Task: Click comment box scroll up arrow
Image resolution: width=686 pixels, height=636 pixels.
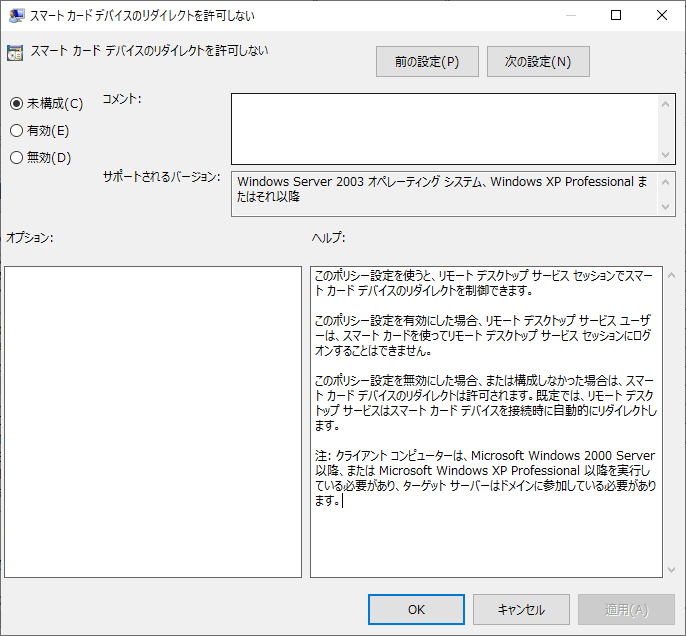Action: click(665, 104)
